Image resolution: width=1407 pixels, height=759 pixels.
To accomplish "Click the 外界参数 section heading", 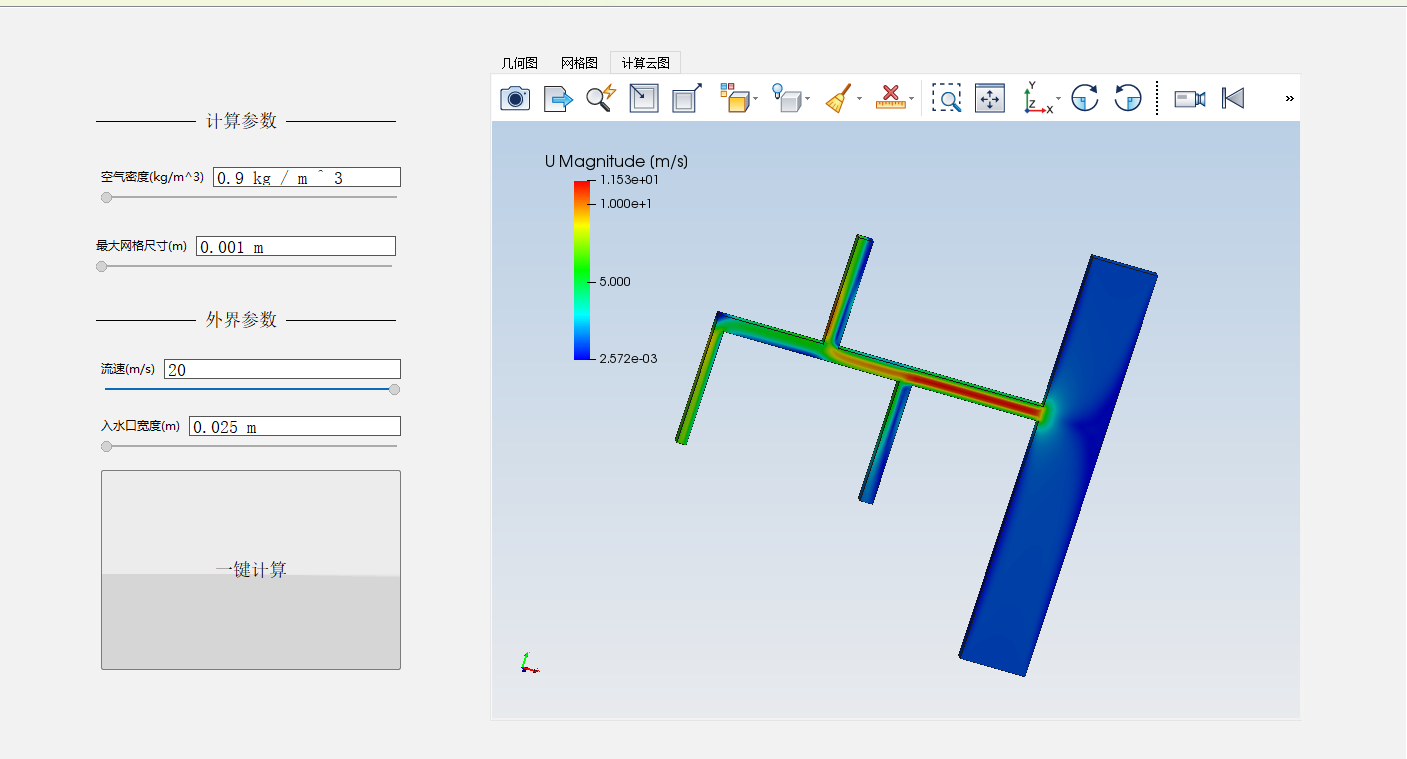I will click(241, 320).
